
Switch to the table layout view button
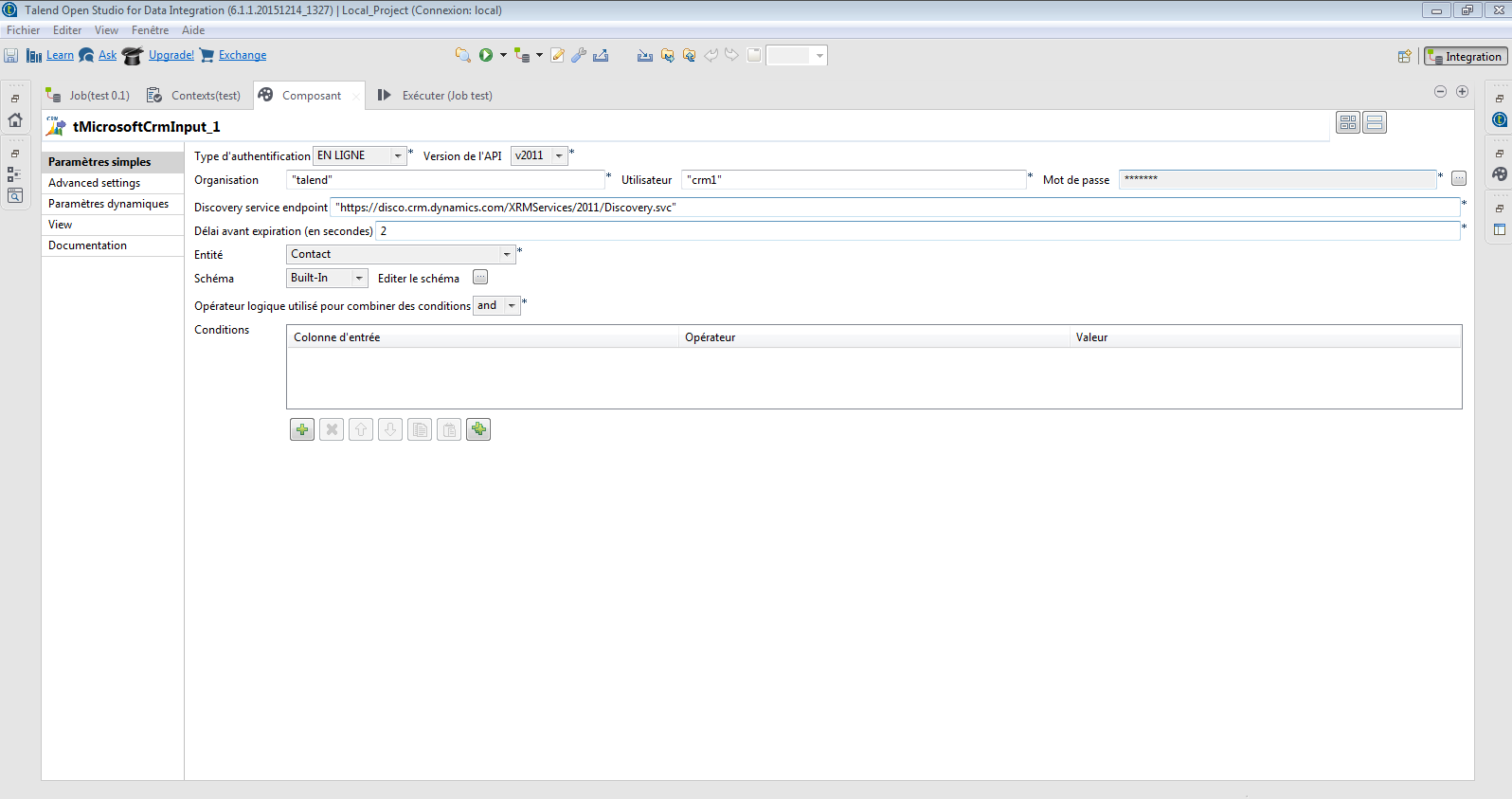pyautogui.click(x=1348, y=122)
